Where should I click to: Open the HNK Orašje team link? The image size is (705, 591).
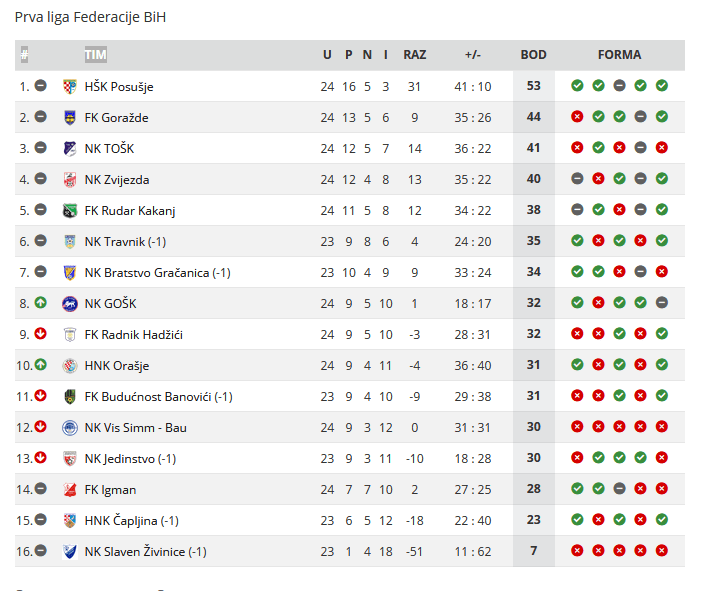117,366
